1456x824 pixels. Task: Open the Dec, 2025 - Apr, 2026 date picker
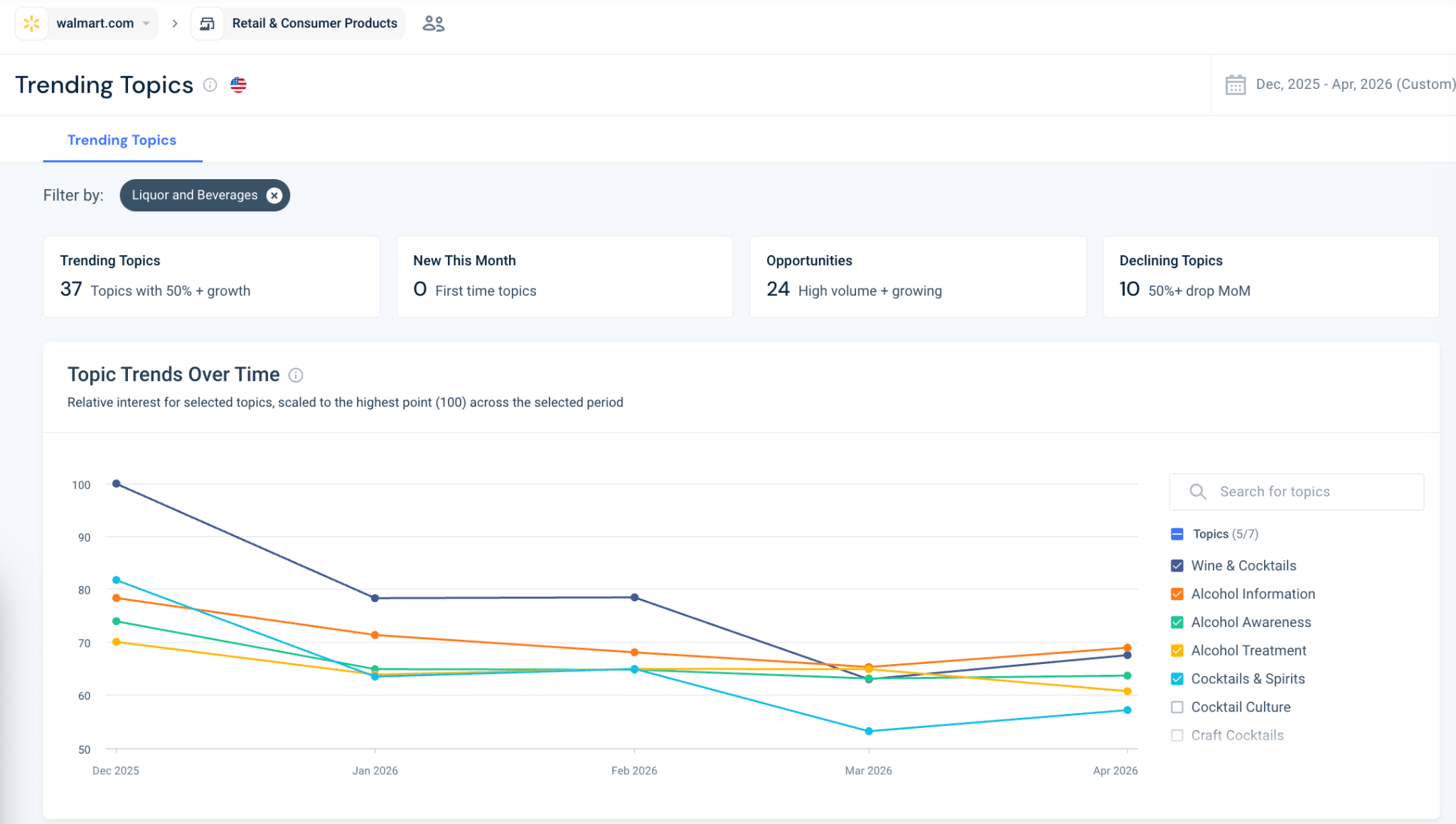pyautogui.click(x=1355, y=84)
